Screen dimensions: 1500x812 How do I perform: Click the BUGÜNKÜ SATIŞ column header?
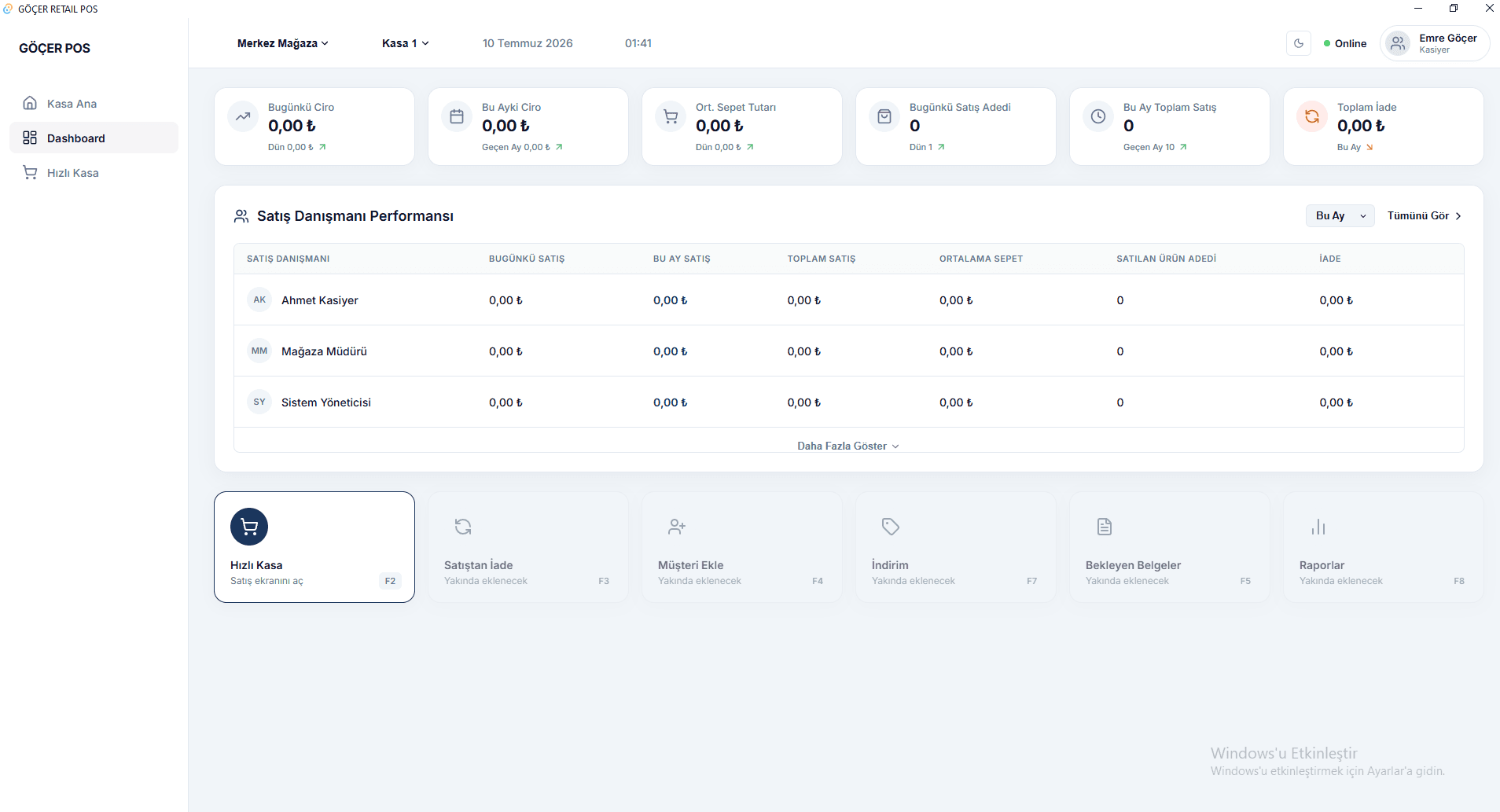(x=527, y=259)
